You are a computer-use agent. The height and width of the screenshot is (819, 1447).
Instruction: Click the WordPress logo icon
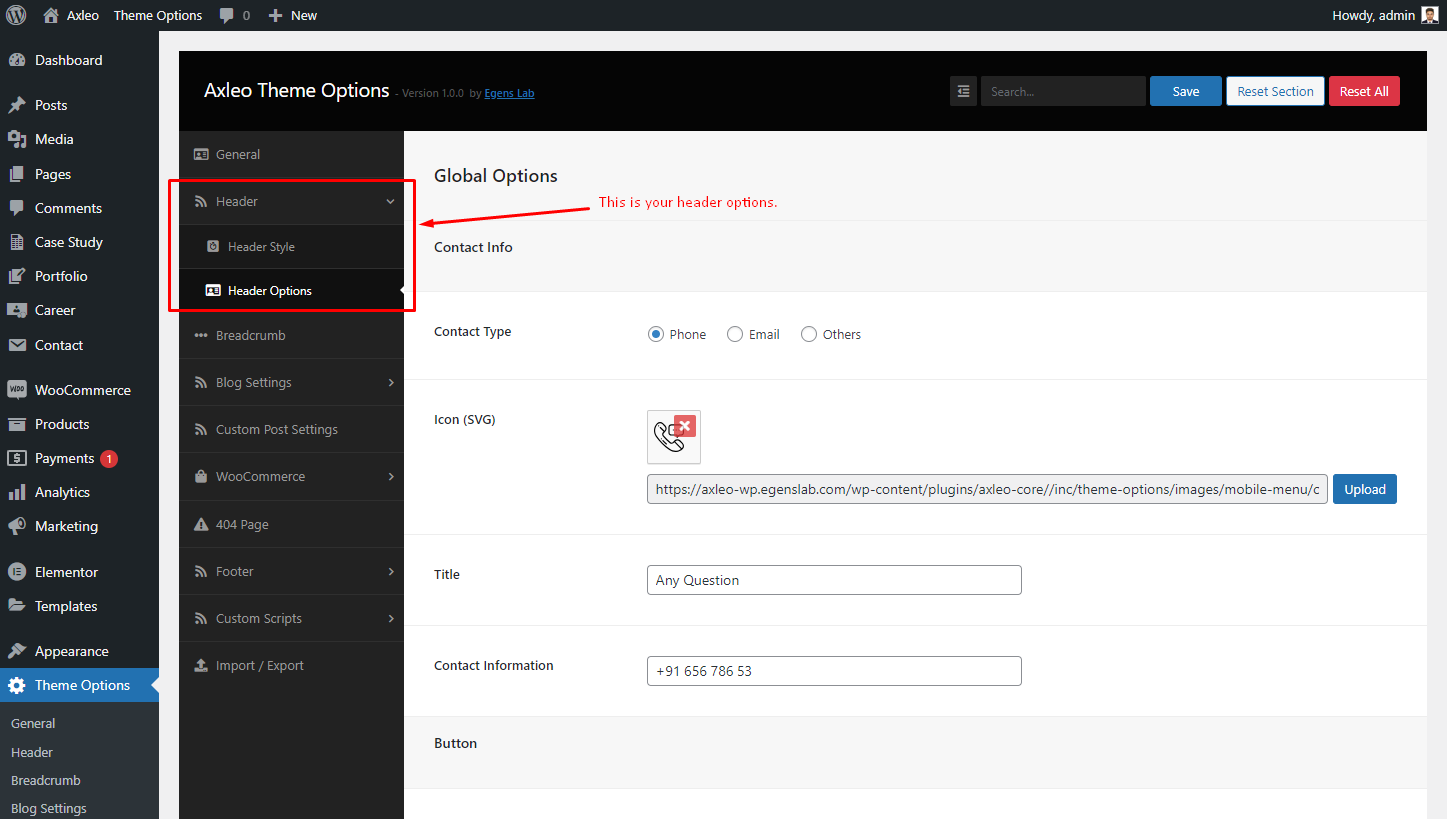16,15
